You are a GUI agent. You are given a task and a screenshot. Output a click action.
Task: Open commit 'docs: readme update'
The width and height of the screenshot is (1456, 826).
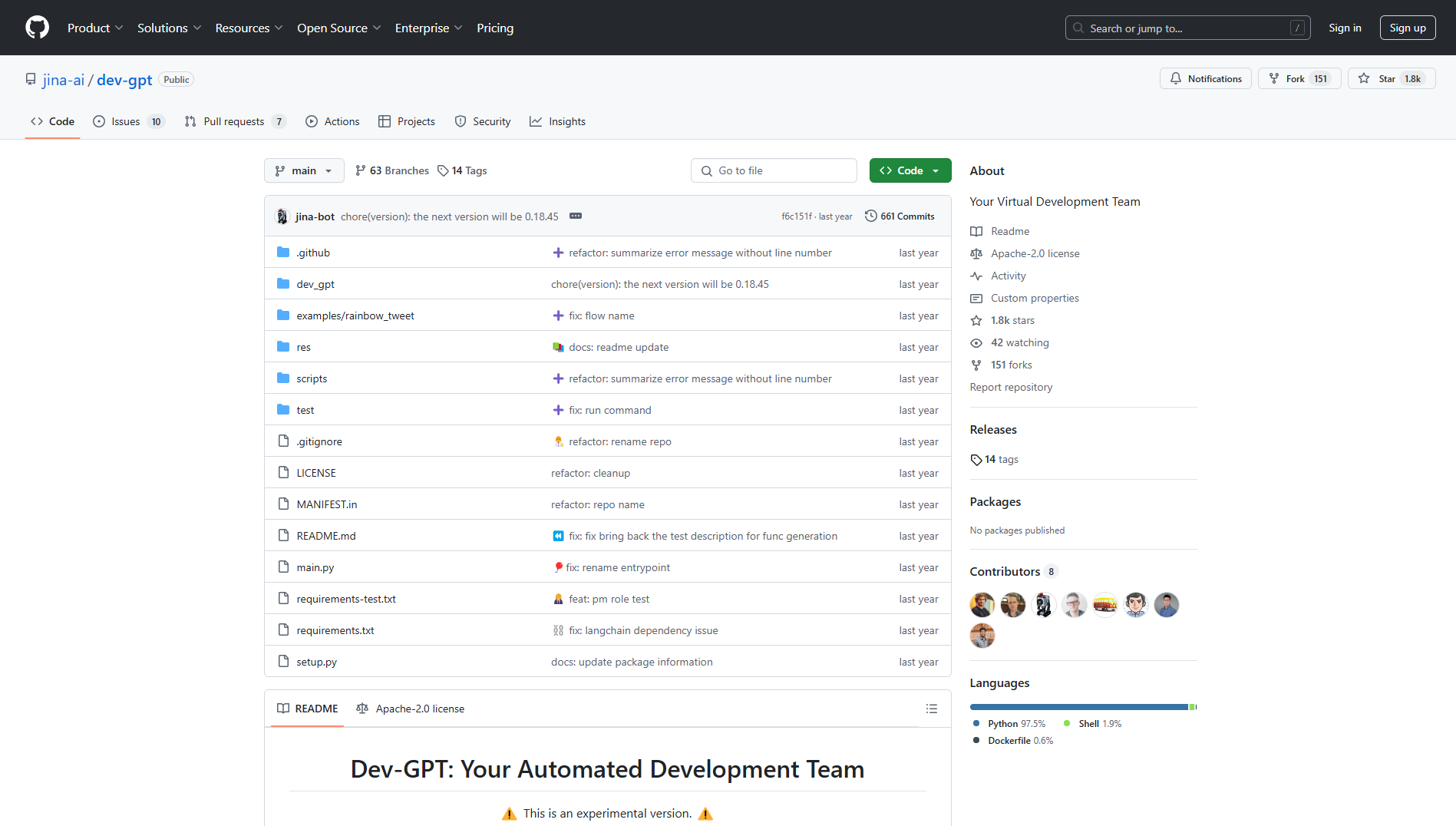tap(619, 347)
